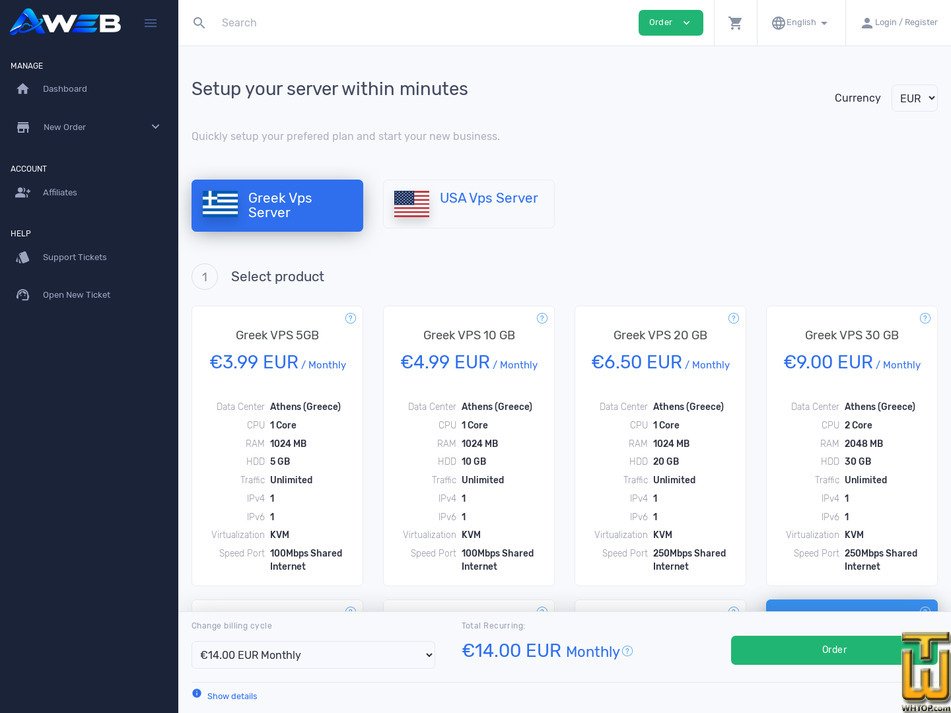The image size is (951, 713).
Task: Click the €4.99 EUR price
Action: point(445,363)
